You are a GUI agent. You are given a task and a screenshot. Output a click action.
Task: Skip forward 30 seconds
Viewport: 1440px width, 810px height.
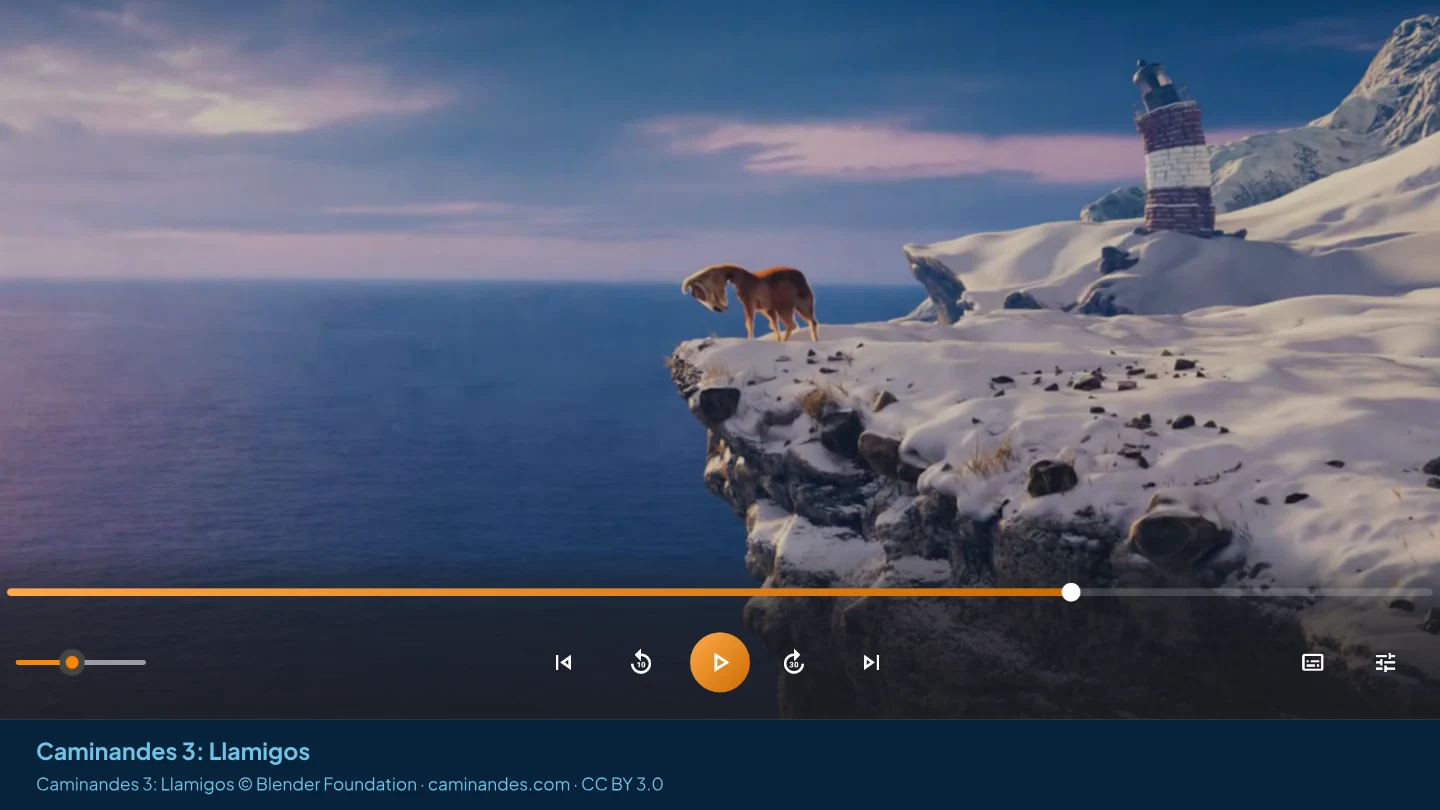794,662
